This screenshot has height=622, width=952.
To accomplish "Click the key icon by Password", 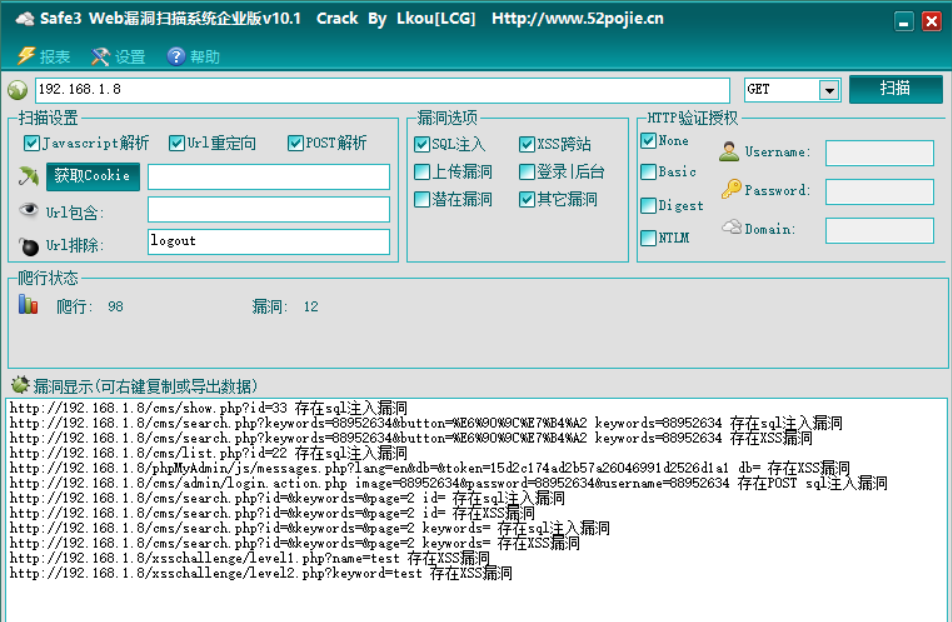I will point(731,189).
